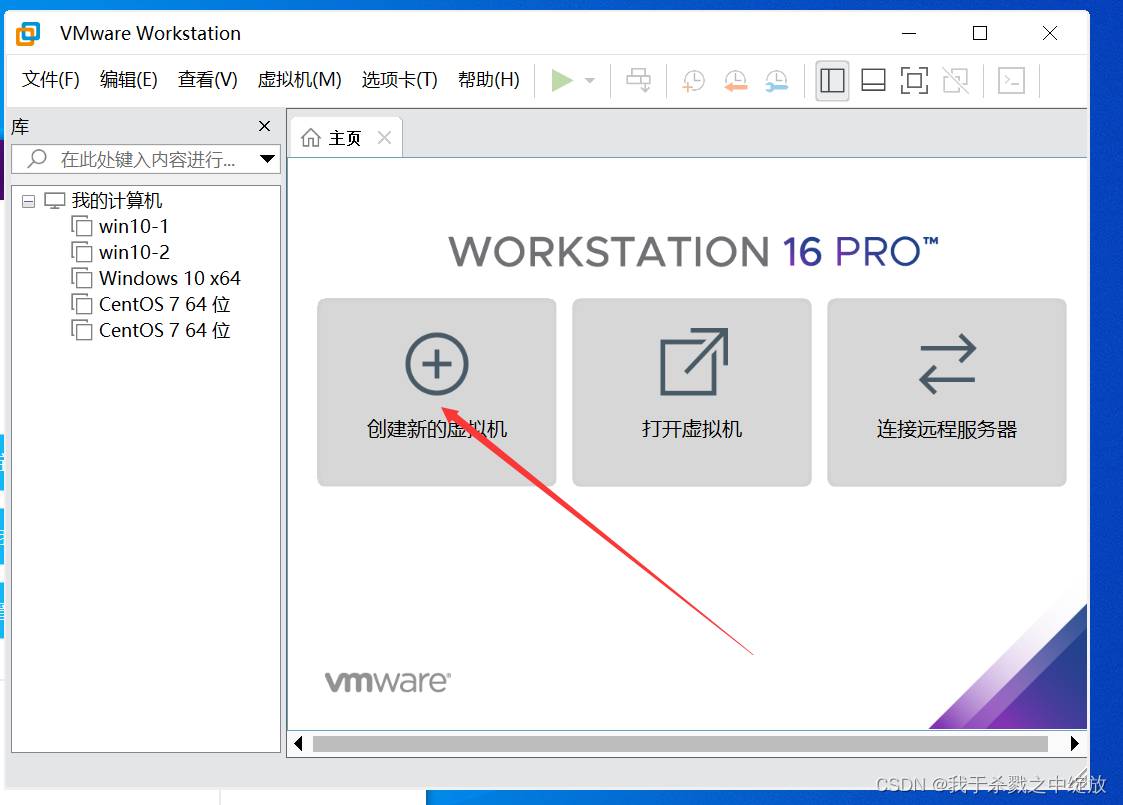
Task: Click the 连接远程服务器 connect server tile
Action: tap(946, 392)
